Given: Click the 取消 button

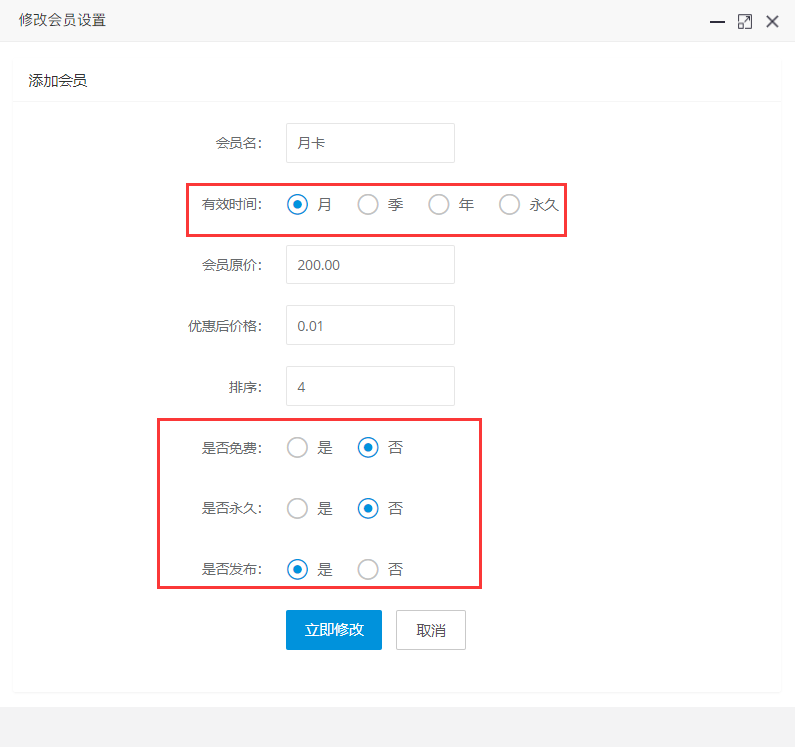Looking at the screenshot, I should (430, 630).
